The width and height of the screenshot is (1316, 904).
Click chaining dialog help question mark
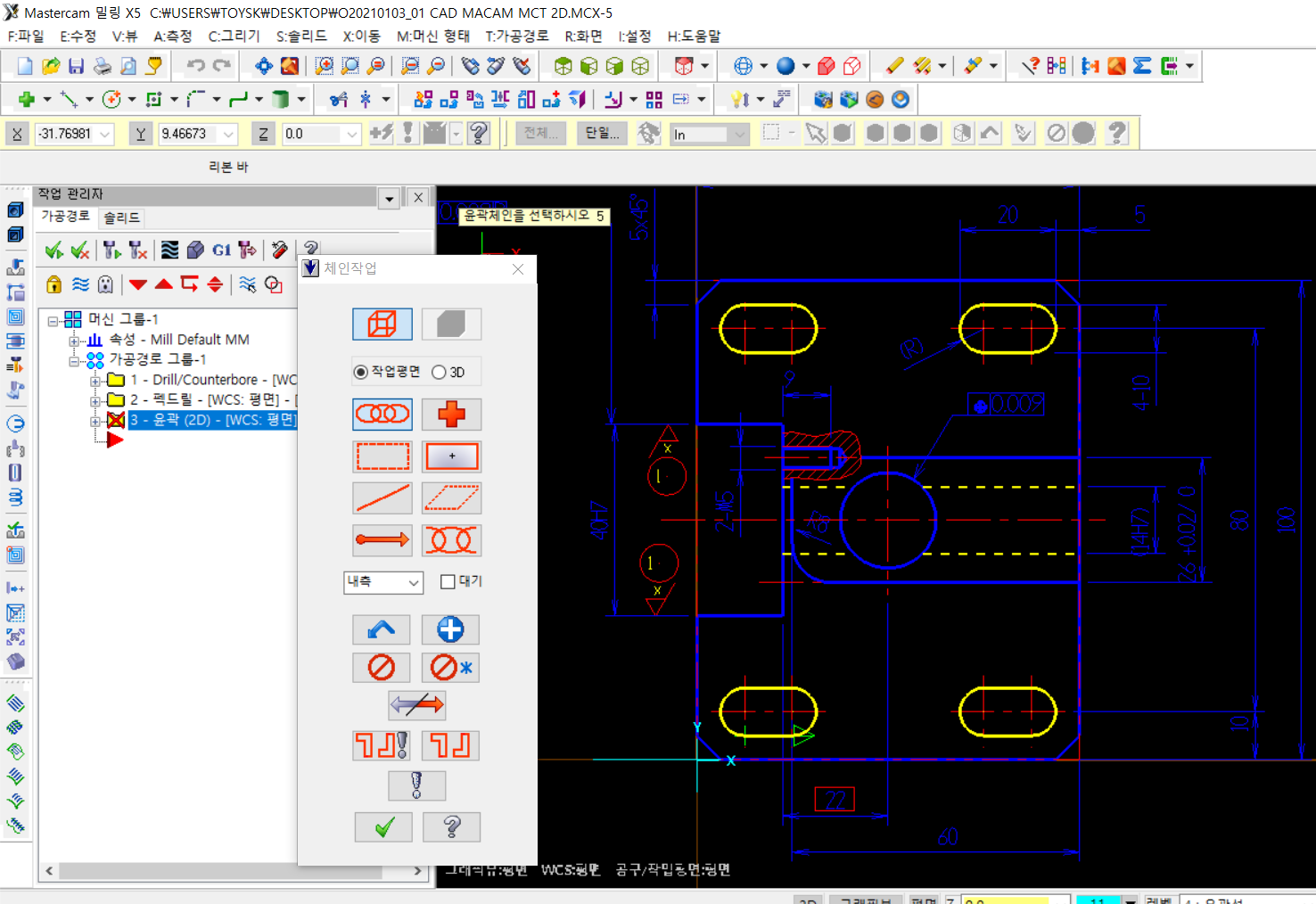451,826
